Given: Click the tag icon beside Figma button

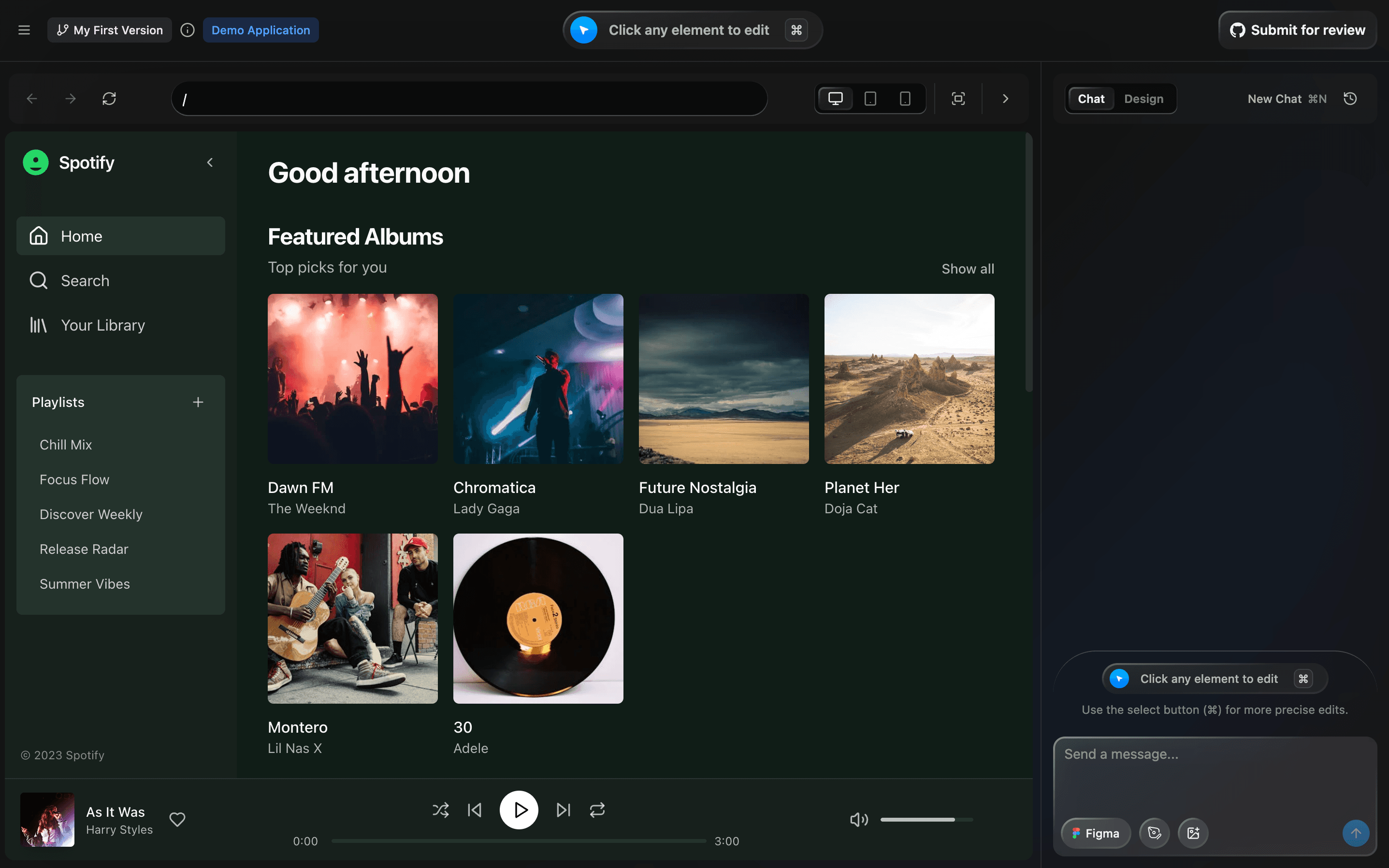Looking at the screenshot, I should click(1154, 833).
